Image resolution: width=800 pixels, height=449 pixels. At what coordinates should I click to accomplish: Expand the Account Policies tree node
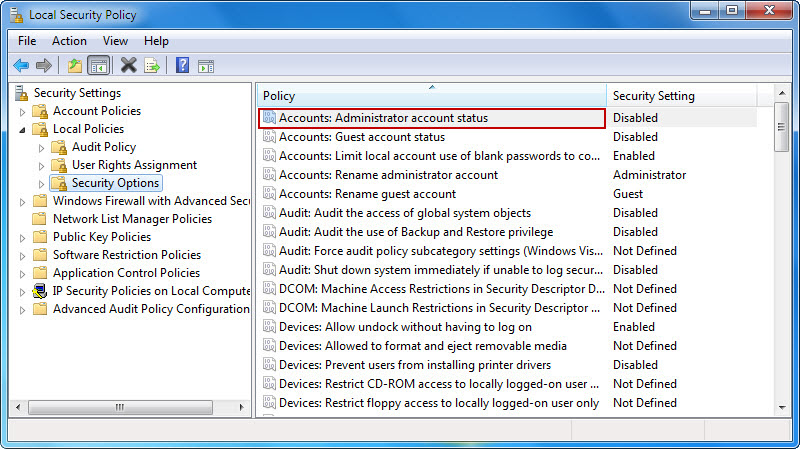click(23, 111)
